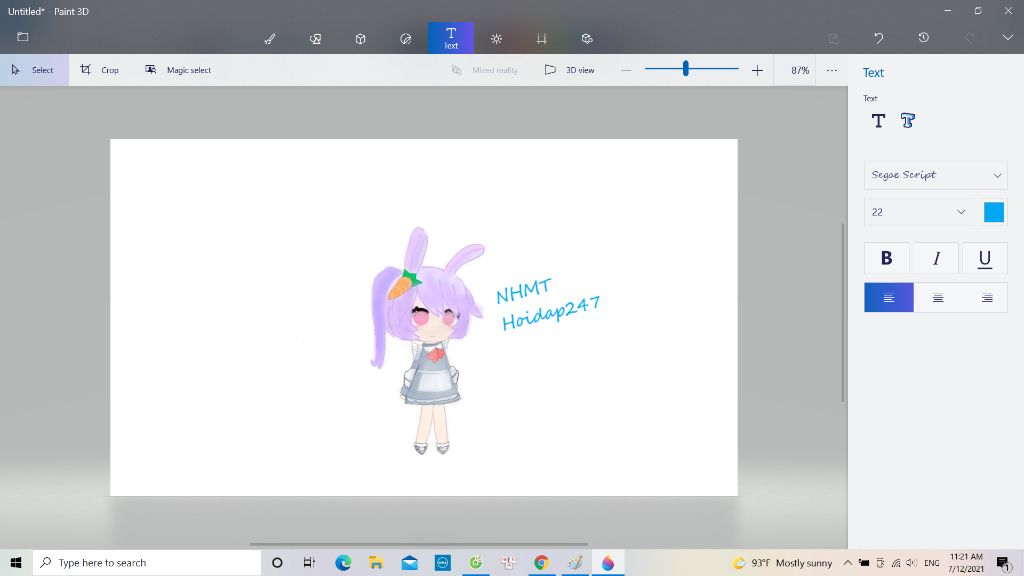Toggle Bold text formatting
Screen dimensions: 1024x576
(x=886, y=258)
